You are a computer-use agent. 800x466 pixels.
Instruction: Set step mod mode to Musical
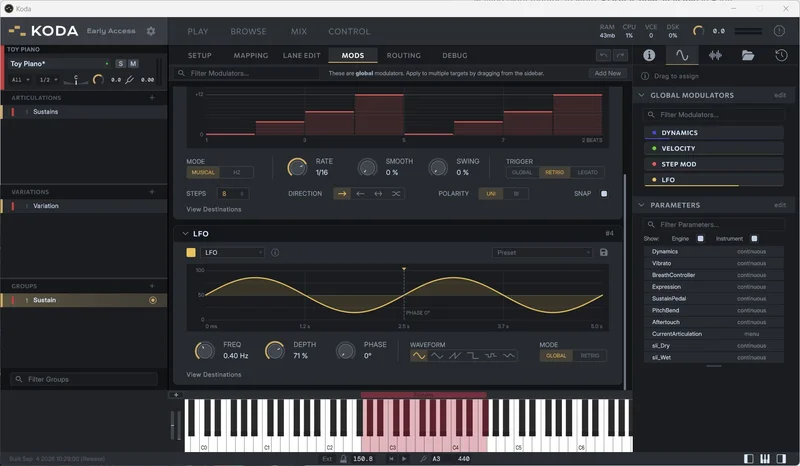203,173
